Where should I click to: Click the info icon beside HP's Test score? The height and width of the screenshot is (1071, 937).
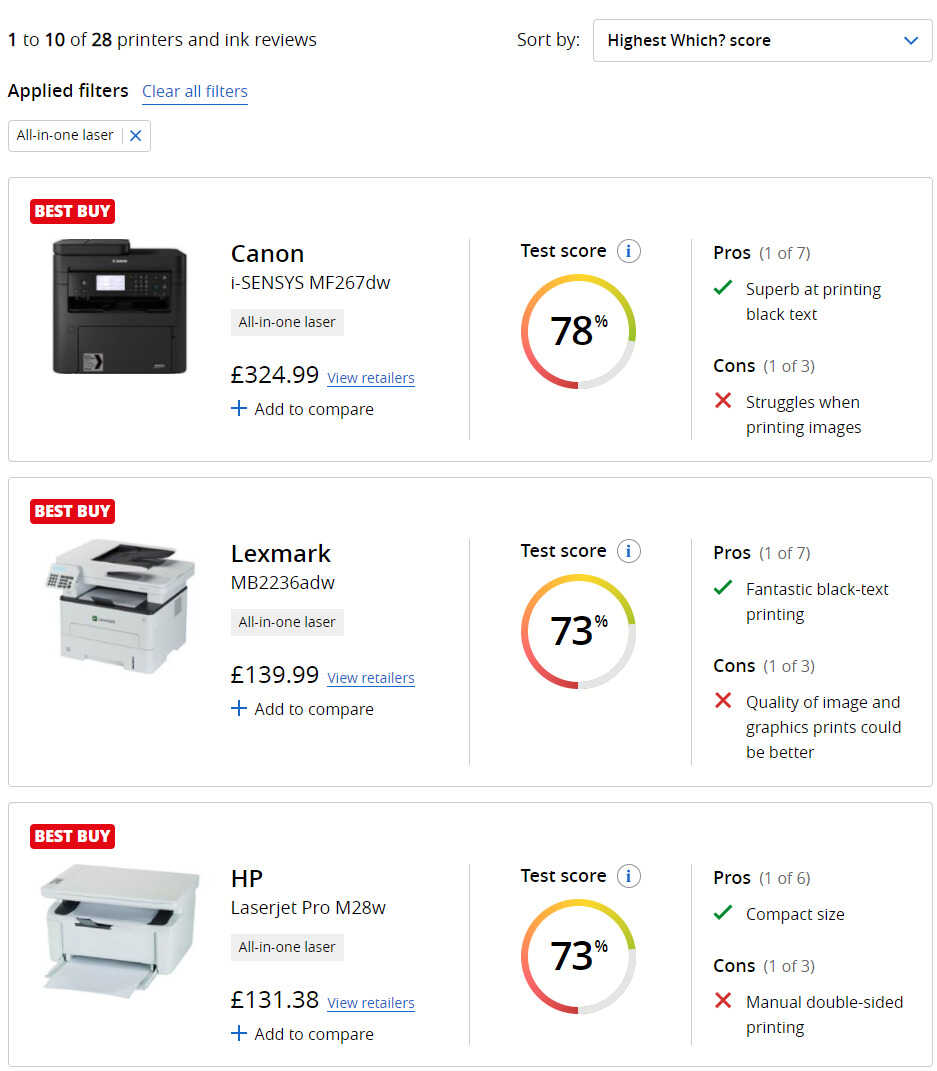click(628, 876)
